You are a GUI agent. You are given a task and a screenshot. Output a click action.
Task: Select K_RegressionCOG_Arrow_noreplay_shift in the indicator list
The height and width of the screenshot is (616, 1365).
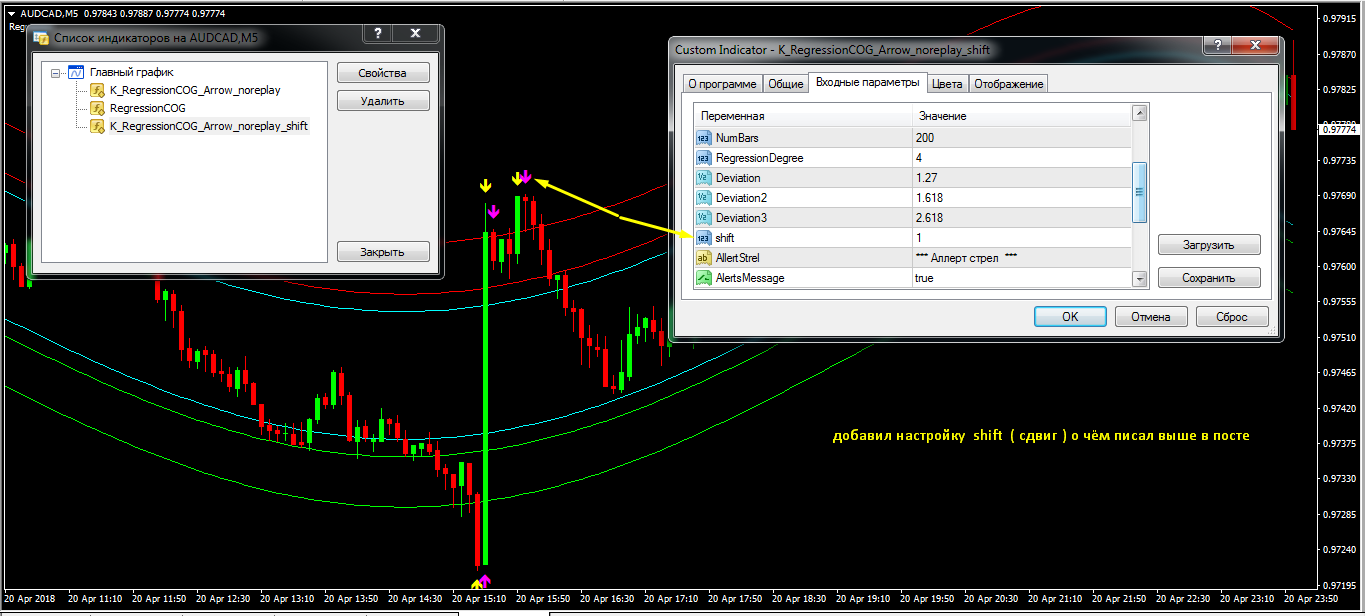tap(208, 126)
